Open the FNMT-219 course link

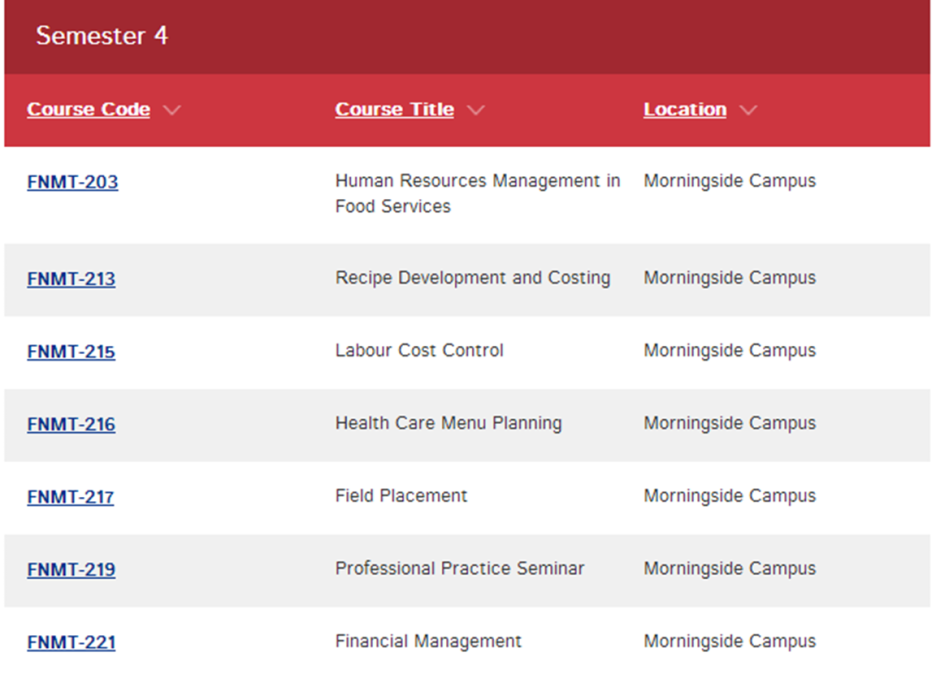pos(71,570)
